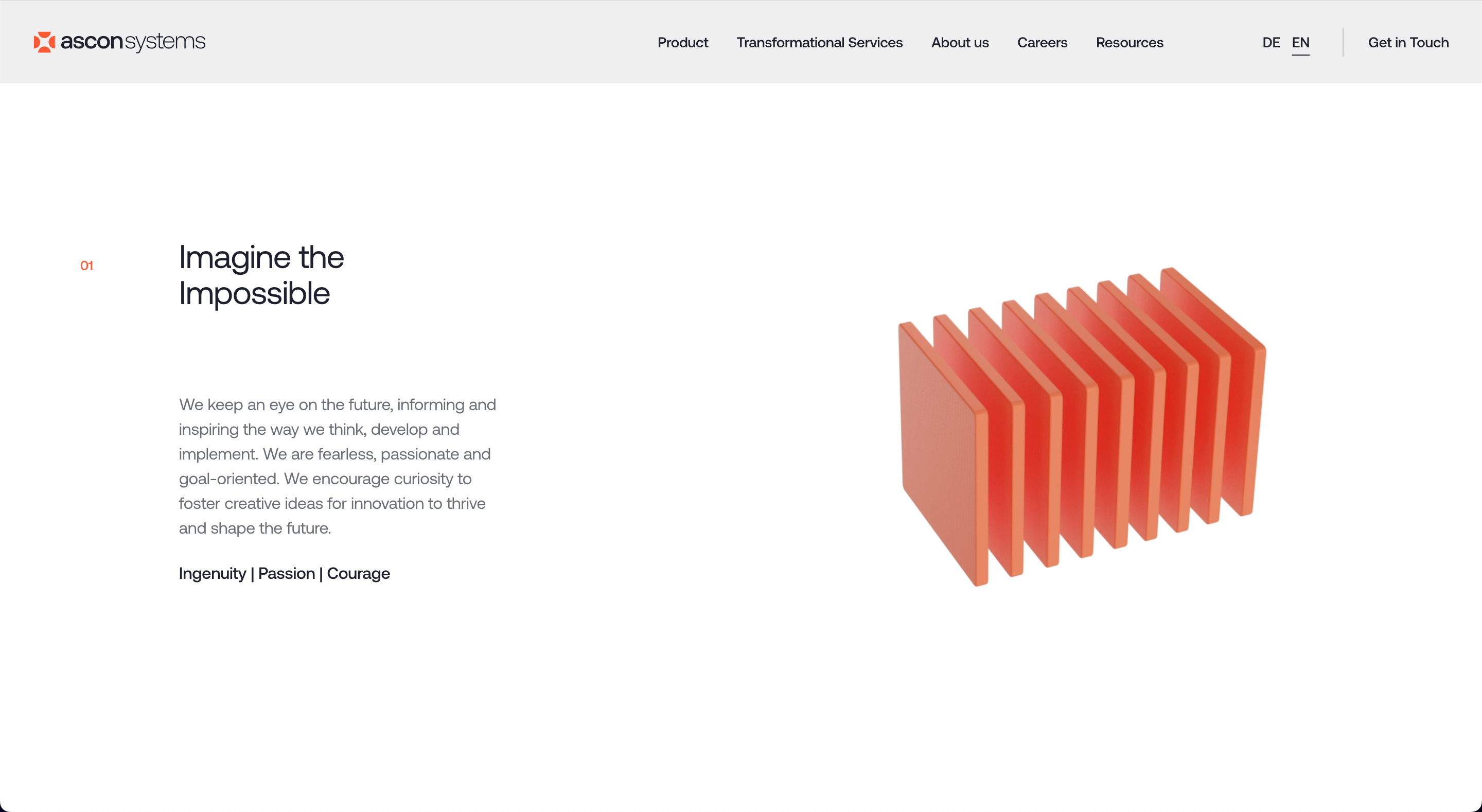
Task: Open the Resources menu
Action: click(x=1129, y=43)
